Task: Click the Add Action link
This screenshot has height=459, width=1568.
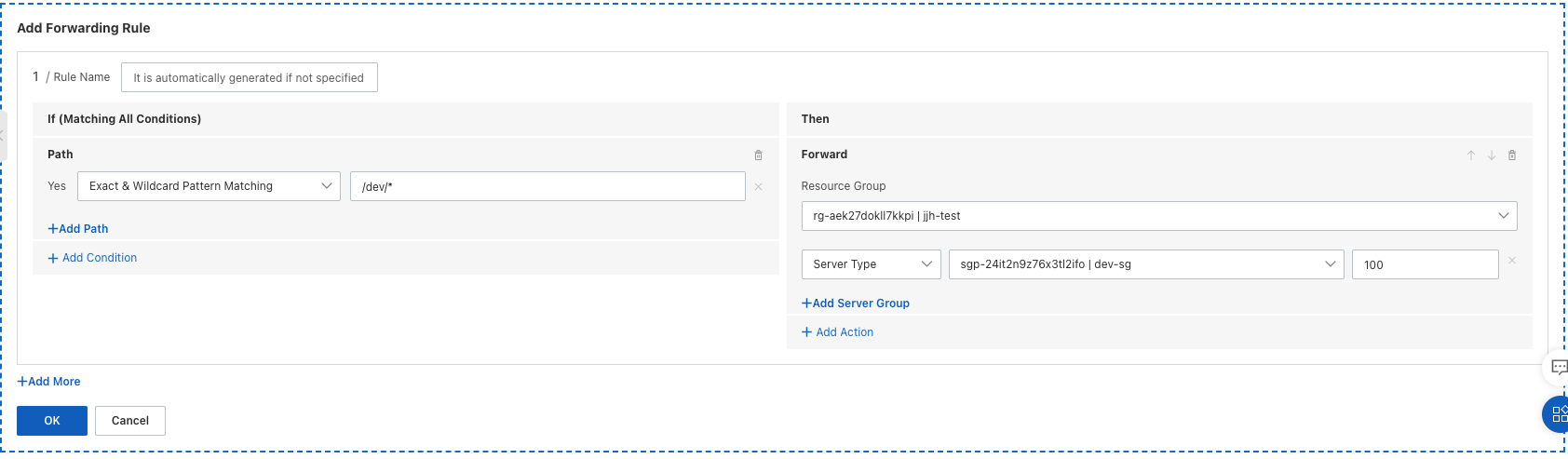Action: 838,332
